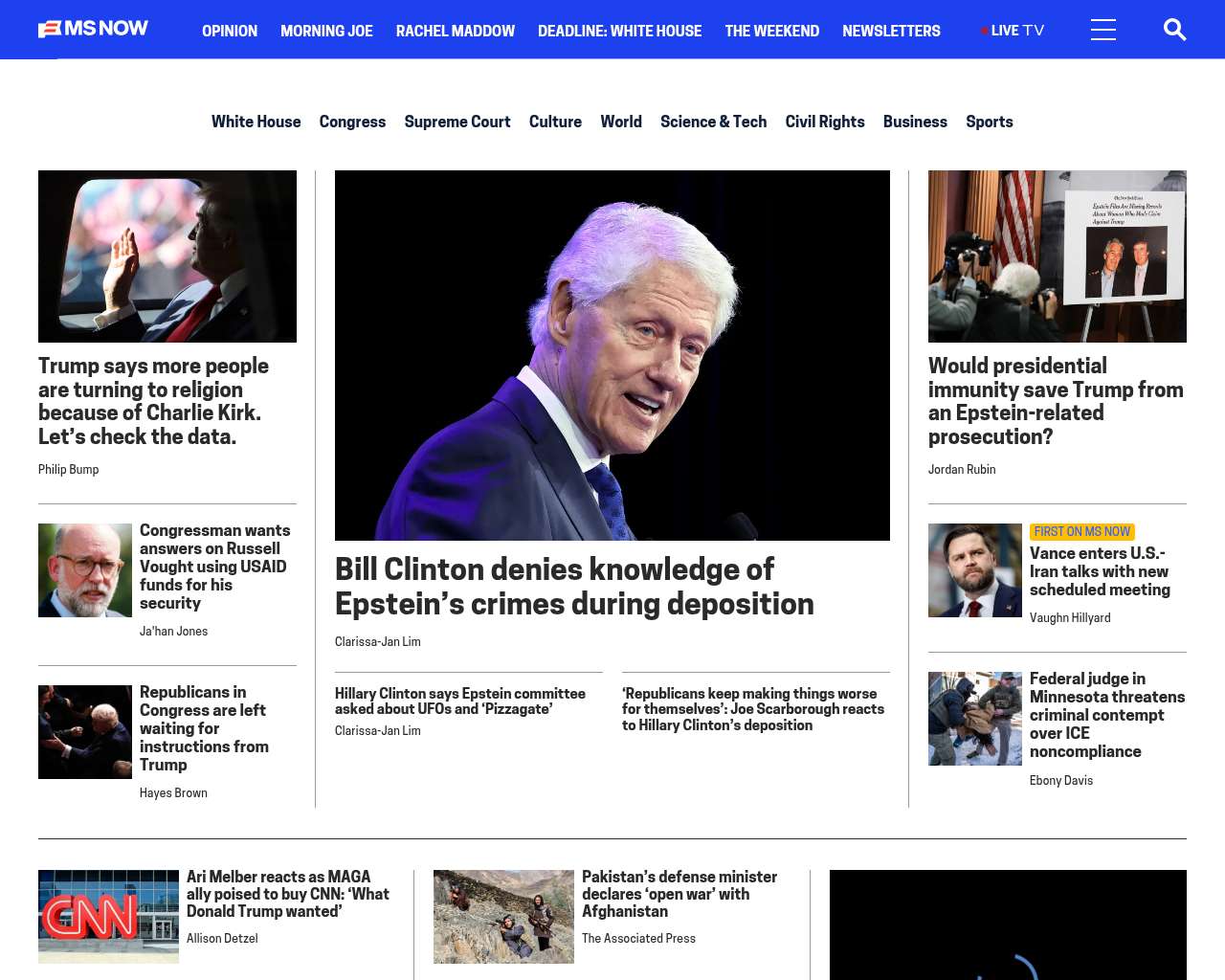Read Bill Clinton deposition headline
This screenshot has height=980, width=1225.
(x=574, y=586)
